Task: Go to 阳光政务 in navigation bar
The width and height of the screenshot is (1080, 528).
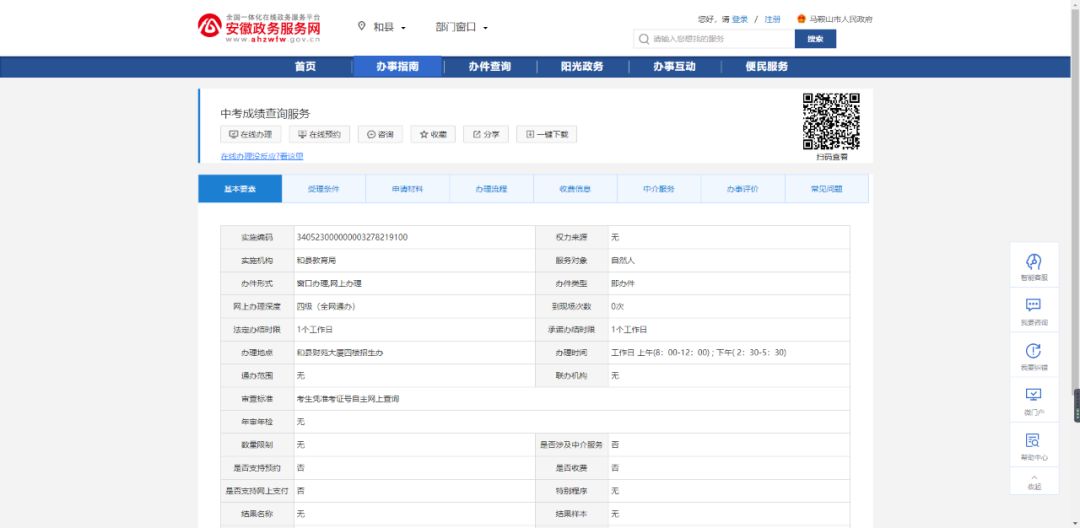Action: pyautogui.click(x=581, y=67)
